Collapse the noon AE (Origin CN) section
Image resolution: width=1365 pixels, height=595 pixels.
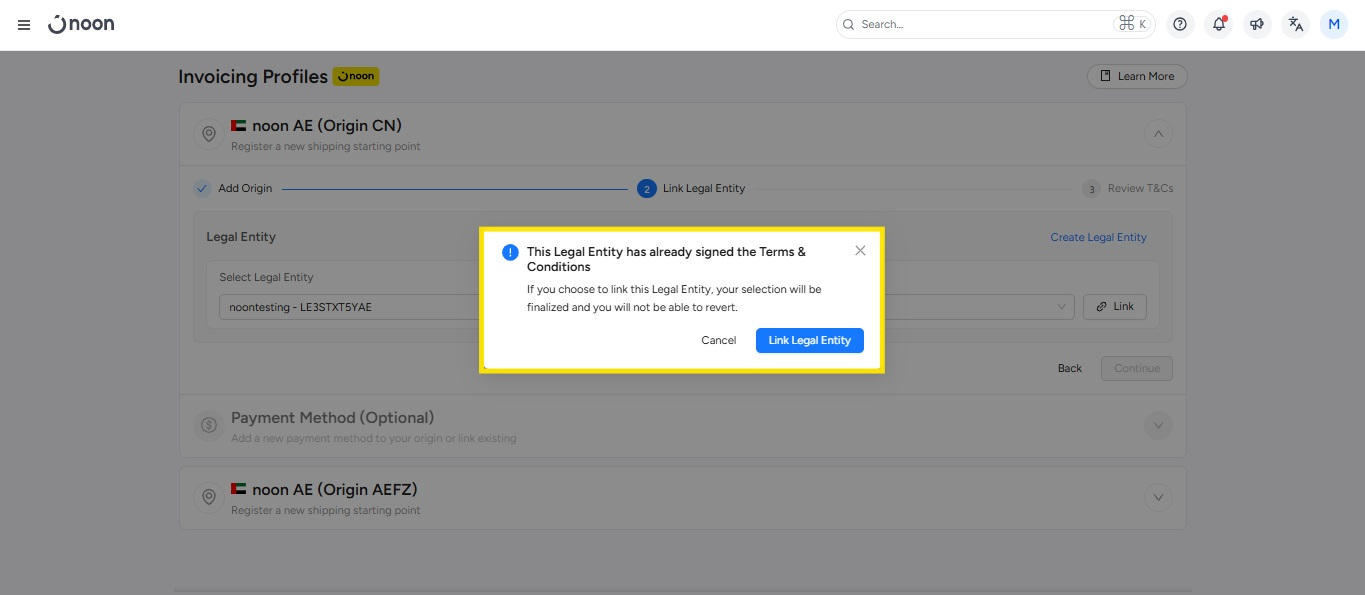coord(1158,133)
